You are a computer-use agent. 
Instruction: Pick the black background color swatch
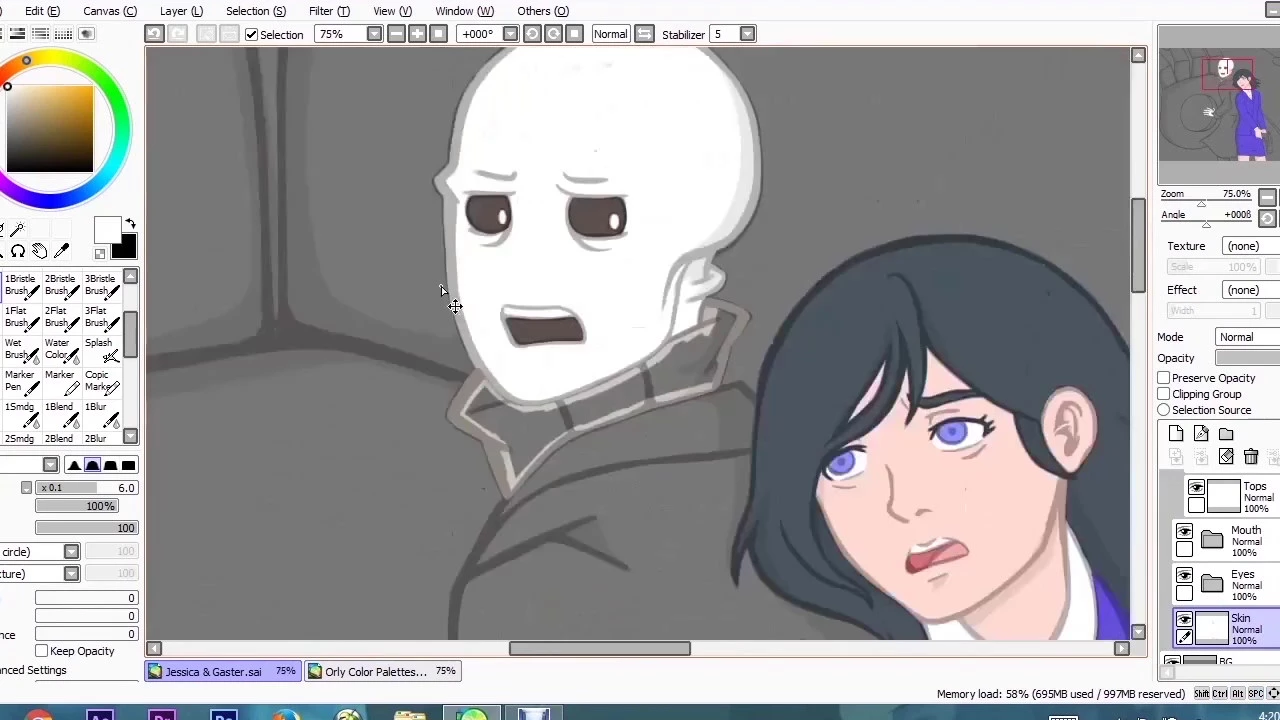pyautogui.click(x=125, y=247)
